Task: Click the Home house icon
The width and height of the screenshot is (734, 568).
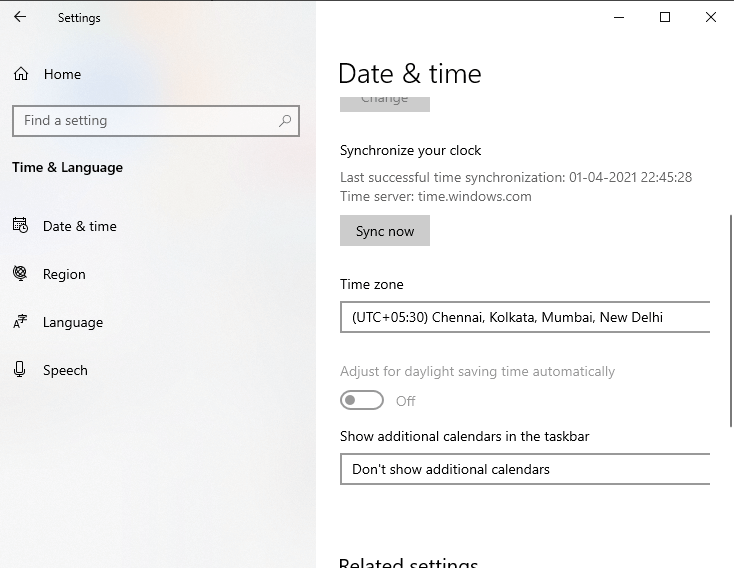Action: click(20, 74)
